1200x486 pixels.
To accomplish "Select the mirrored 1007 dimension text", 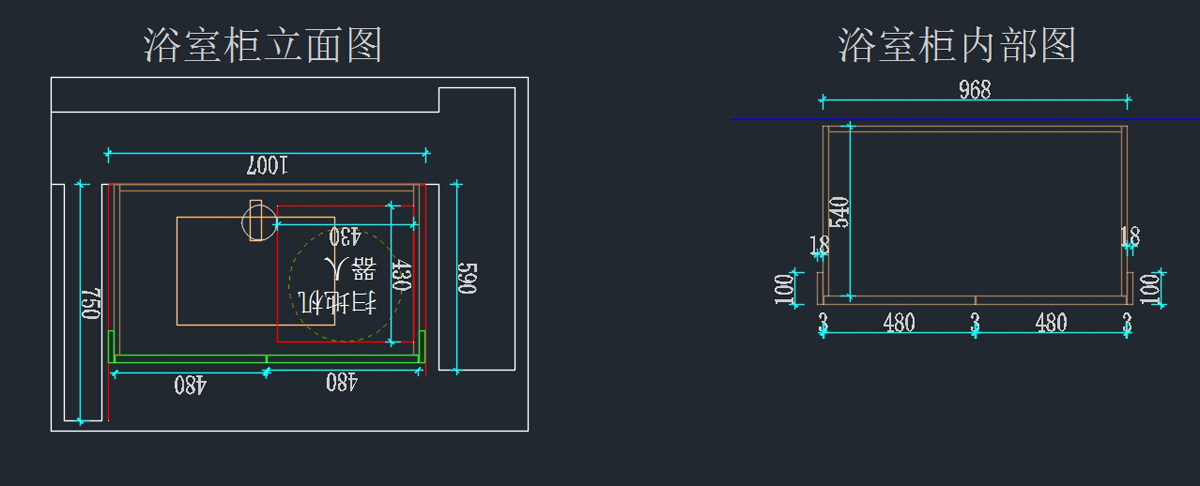I will click(266, 166).
